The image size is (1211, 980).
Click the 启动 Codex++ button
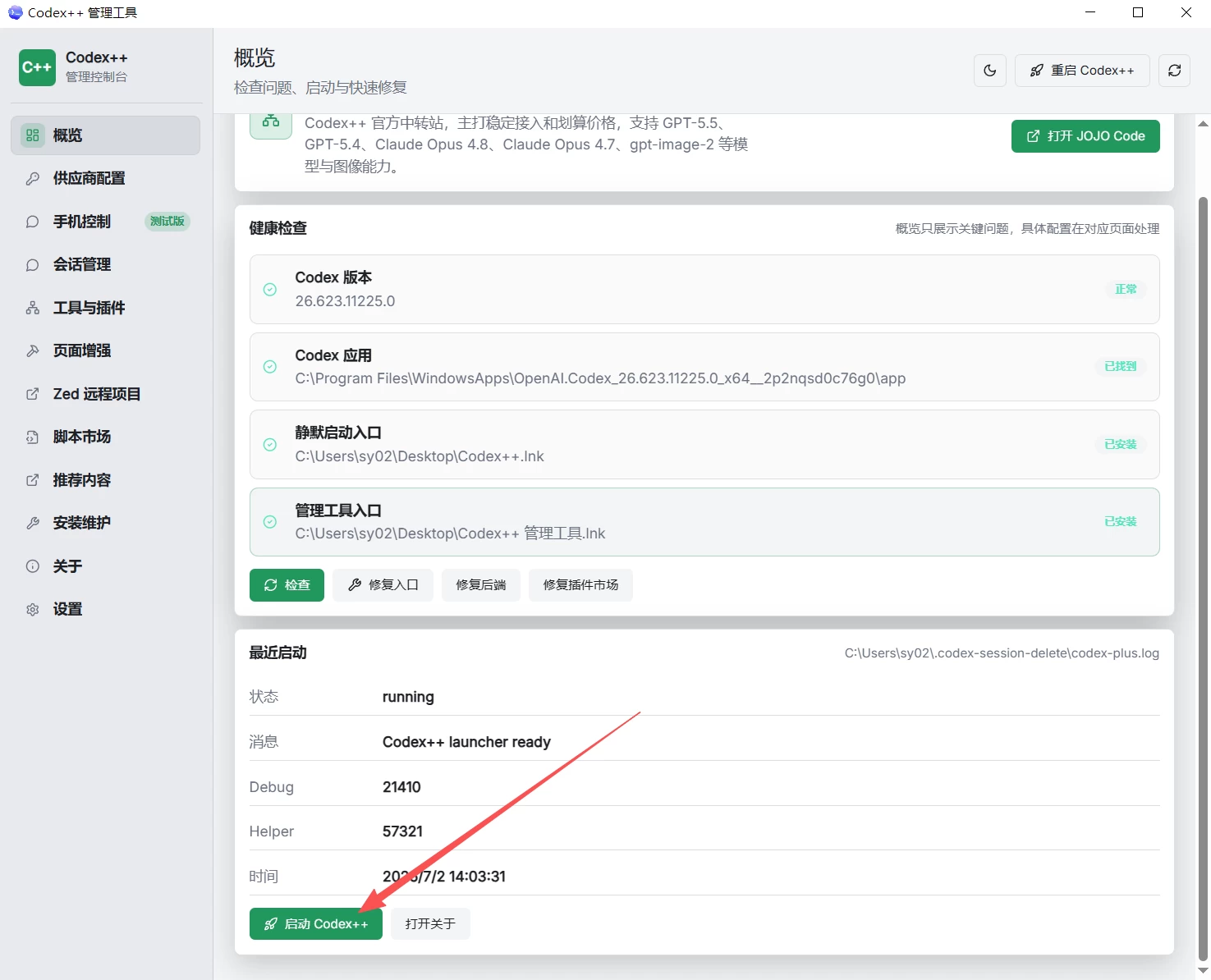[316, 924]
